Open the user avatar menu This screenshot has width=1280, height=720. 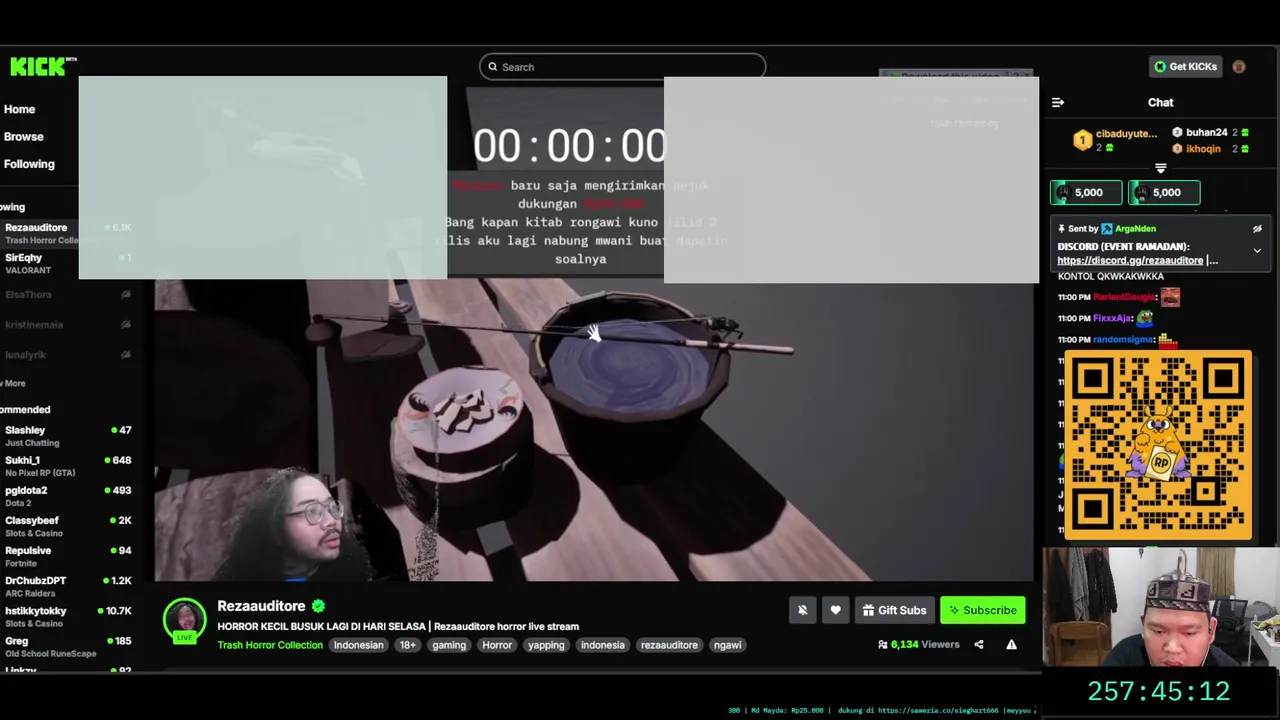pyautogui.click(x=1239, y=67)
